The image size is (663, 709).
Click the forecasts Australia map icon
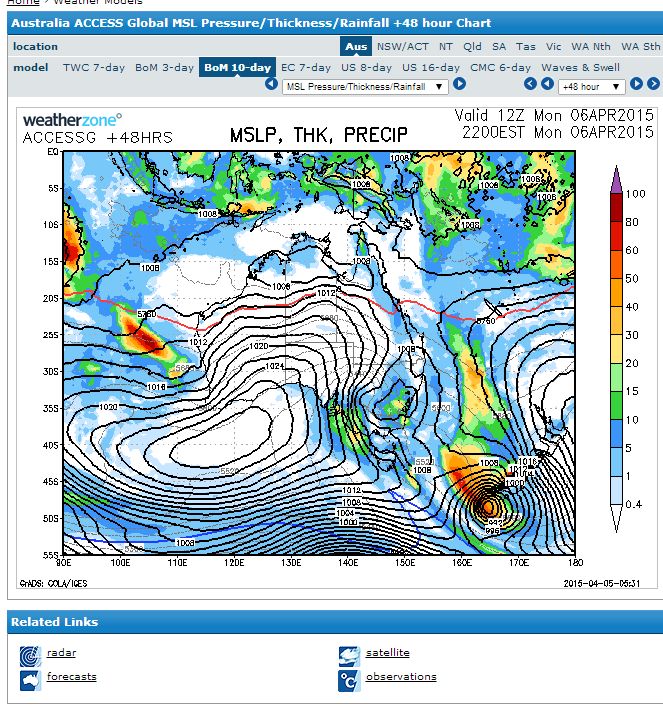tap(30, 680)
